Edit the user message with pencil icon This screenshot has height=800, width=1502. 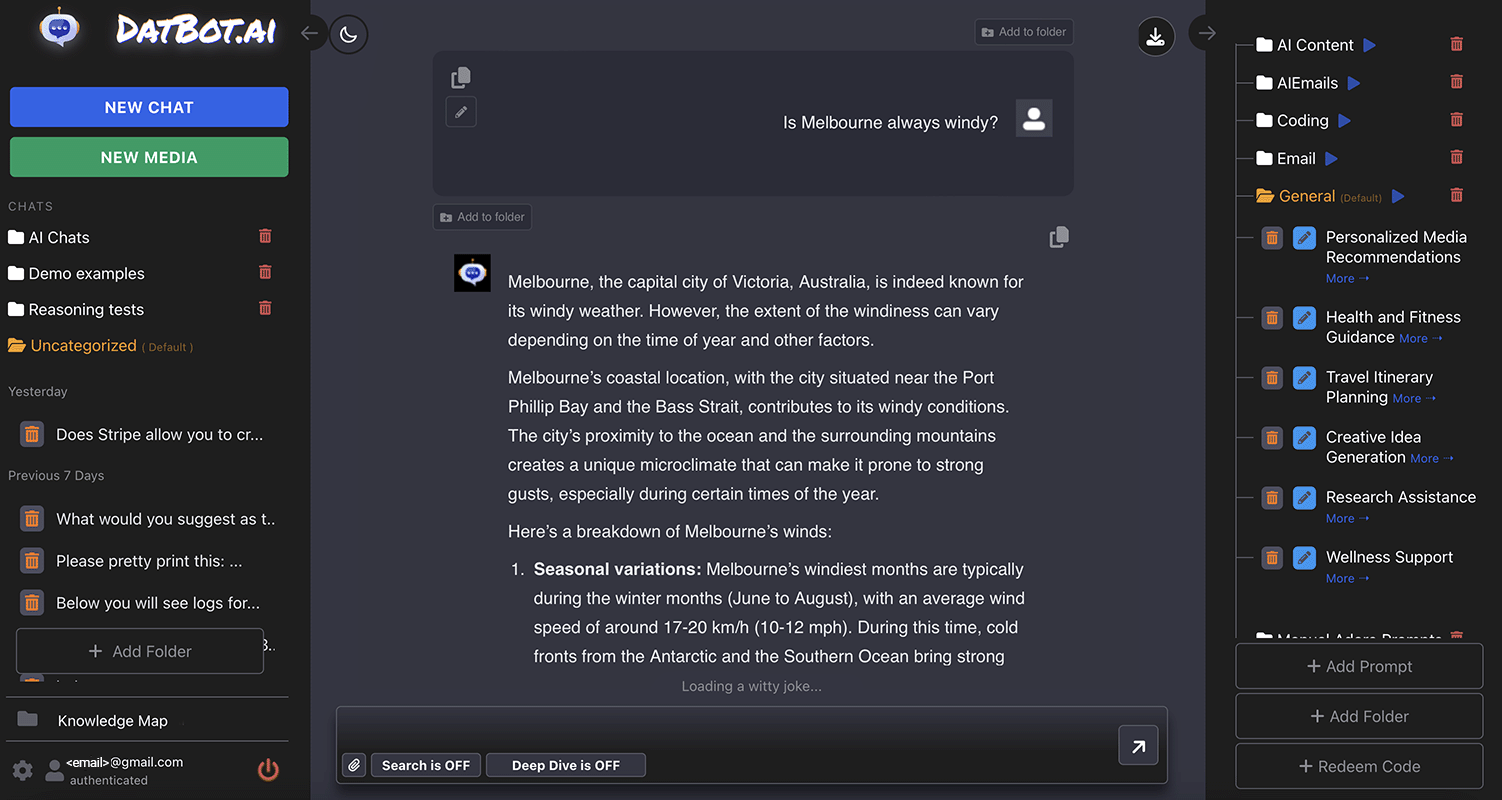click(461, 112)
